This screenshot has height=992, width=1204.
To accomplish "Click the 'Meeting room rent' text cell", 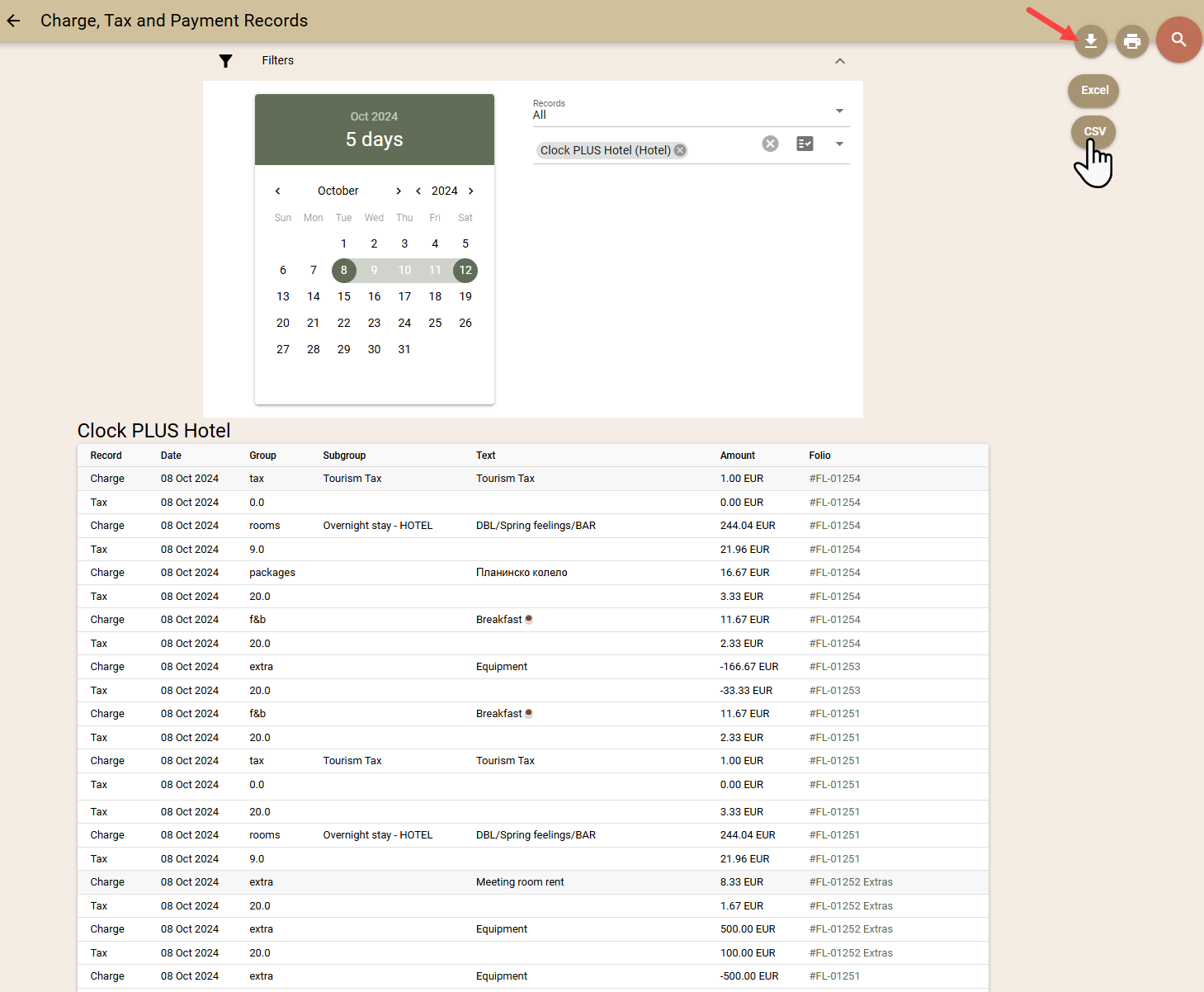I will 520,882.
